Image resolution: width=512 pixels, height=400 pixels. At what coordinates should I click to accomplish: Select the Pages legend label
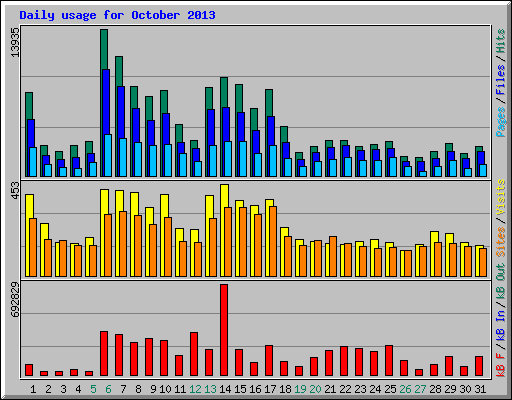(x=501, y=122)
